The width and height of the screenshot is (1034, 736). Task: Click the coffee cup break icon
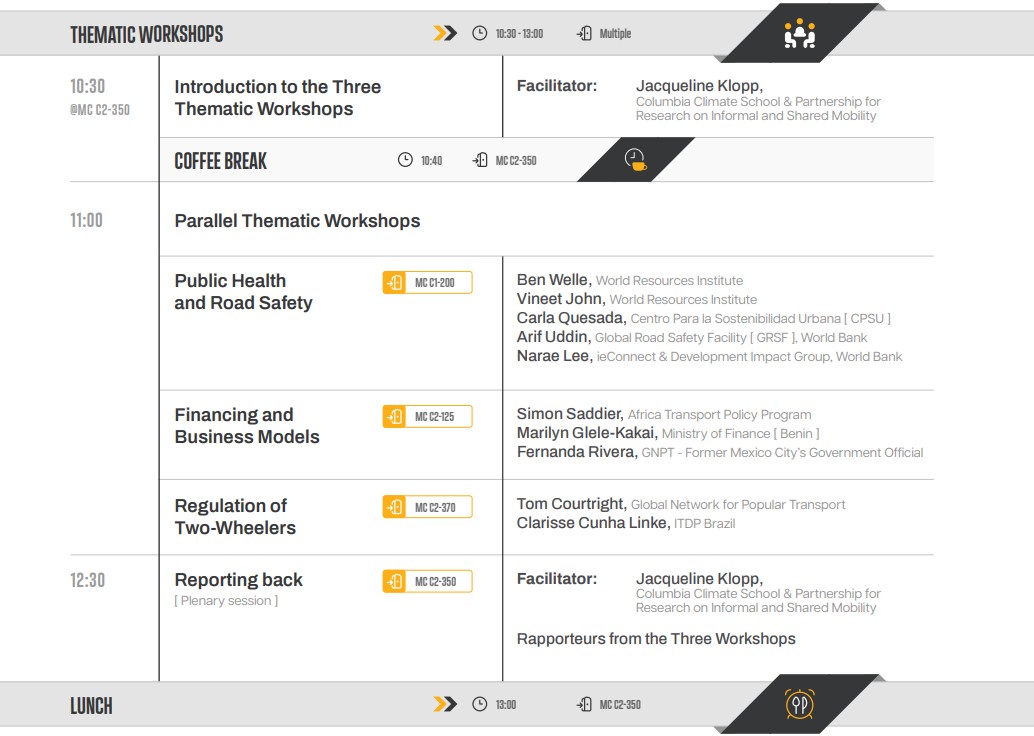point(635,160)
